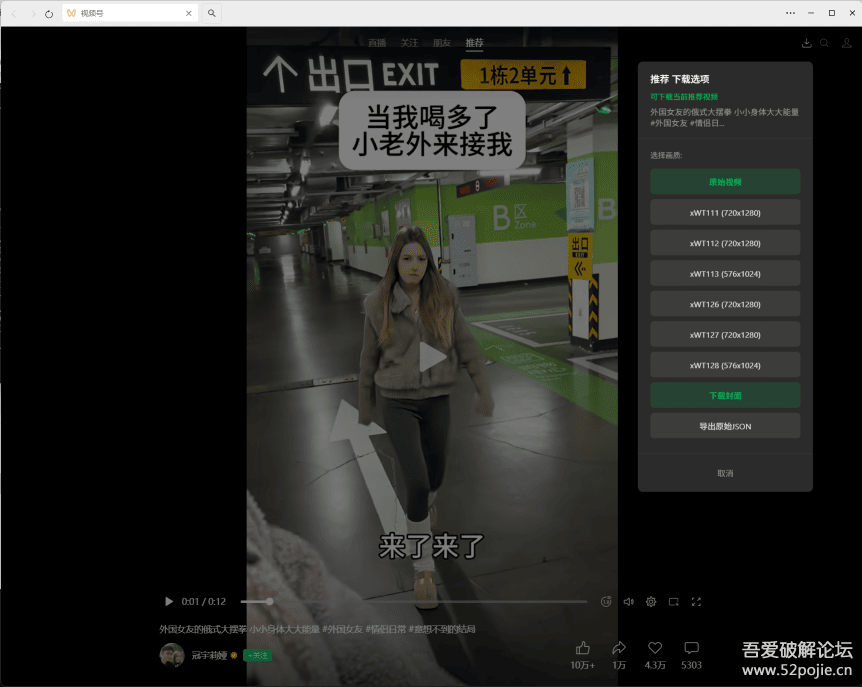Click the play button in control bar
Screen dimensions: 862x687
coord(169,602)
